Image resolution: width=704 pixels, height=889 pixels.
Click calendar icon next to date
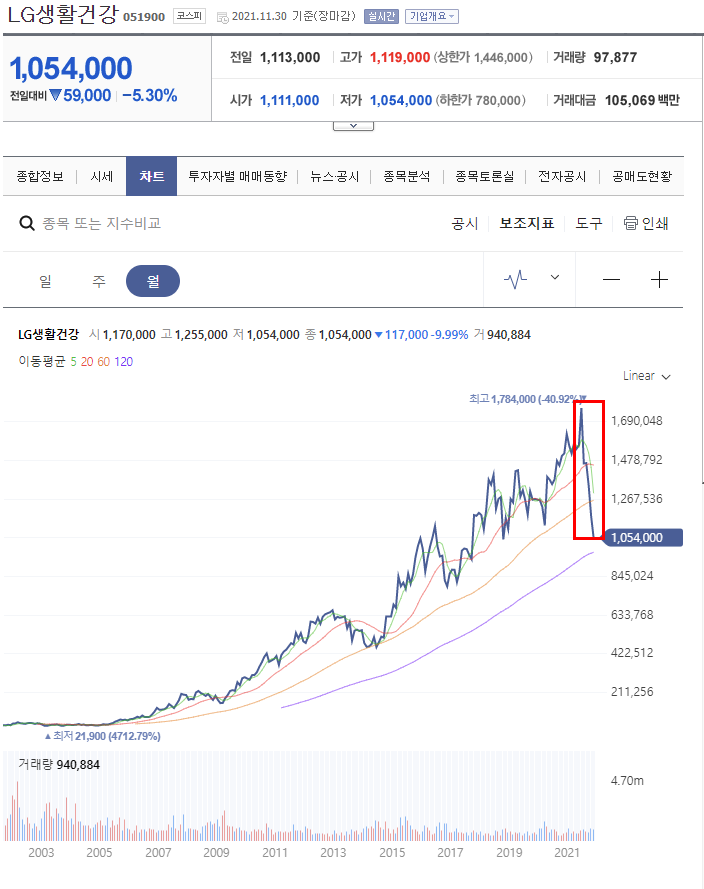pos(223,18)
